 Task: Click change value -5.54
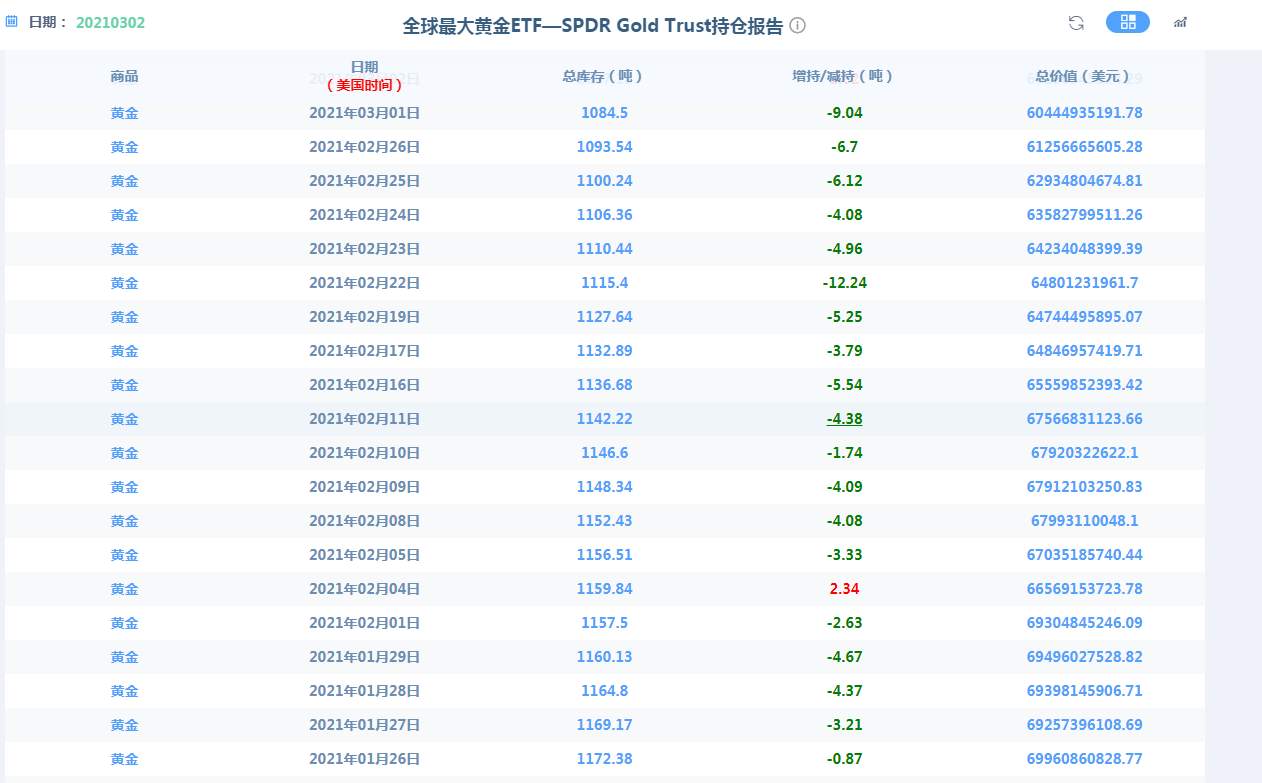coord(844,385)
